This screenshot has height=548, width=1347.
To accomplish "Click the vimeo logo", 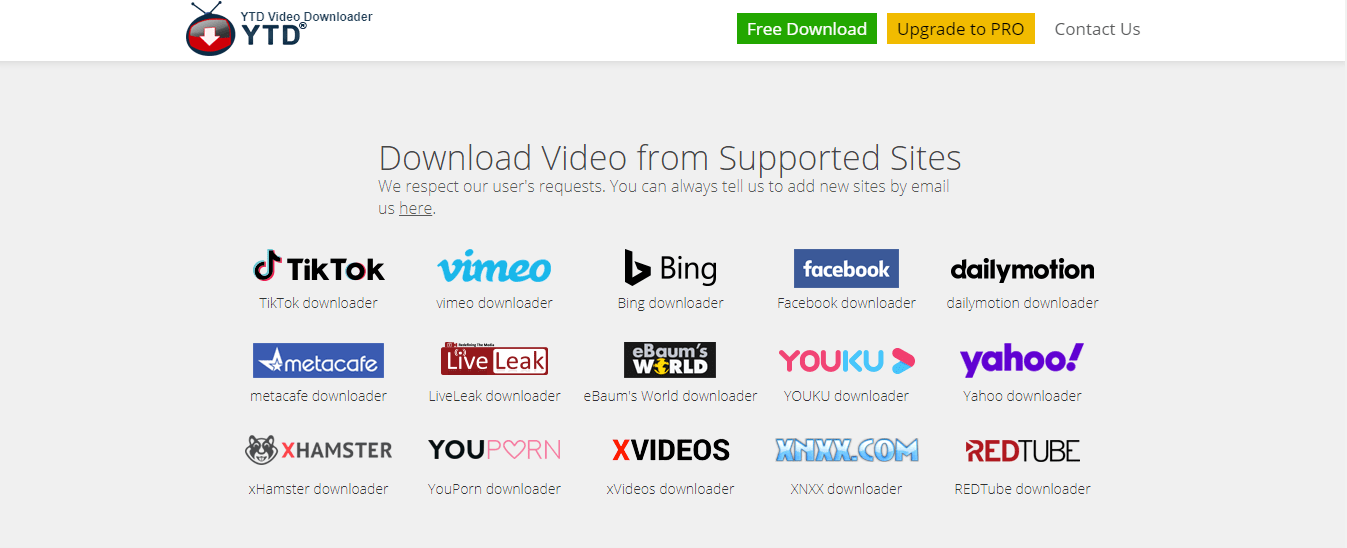I will 494,268.
